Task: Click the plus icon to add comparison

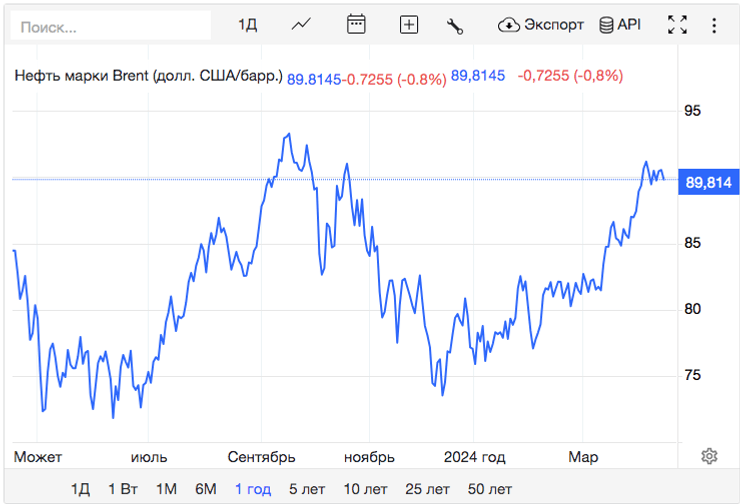Action: pyautogui.click(x=408, y=25)
